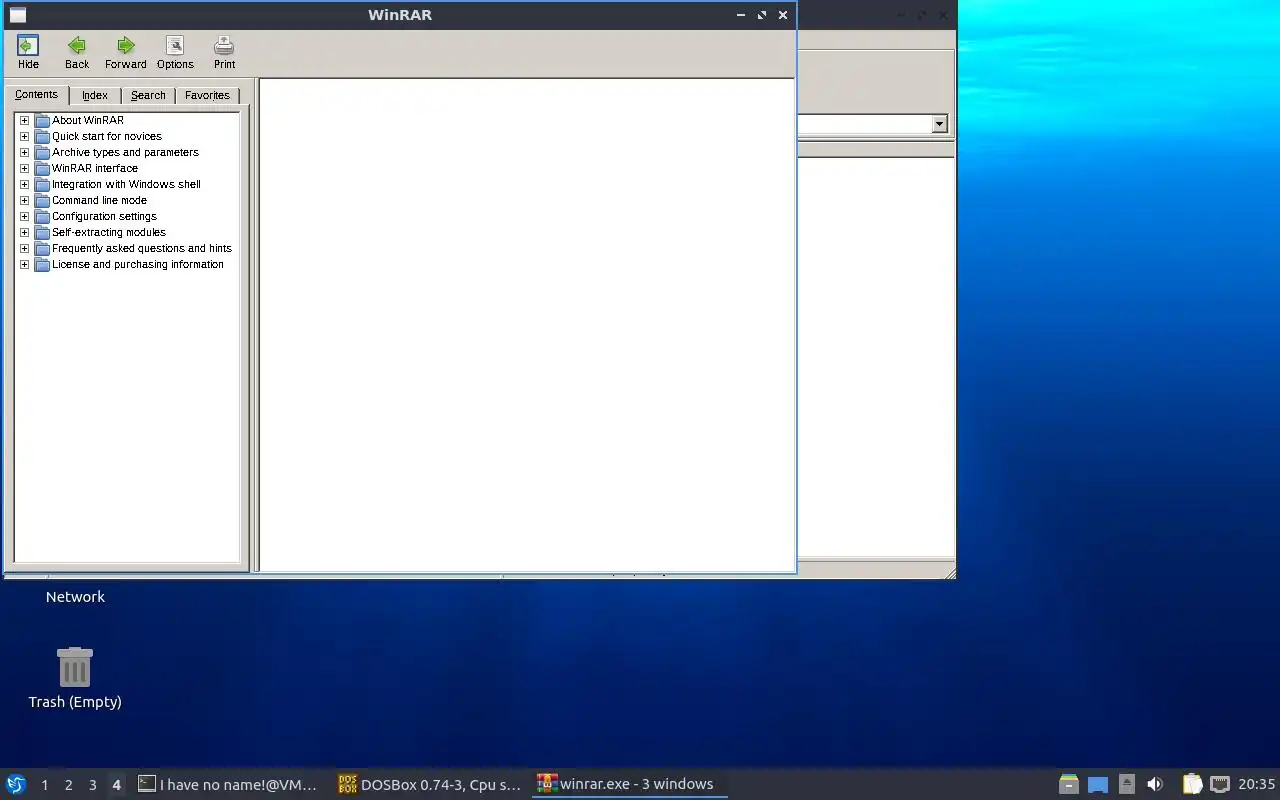This screenshot has width=1280, height=800.
Task: Switch to workspace 4
Action: coord(117,785)
